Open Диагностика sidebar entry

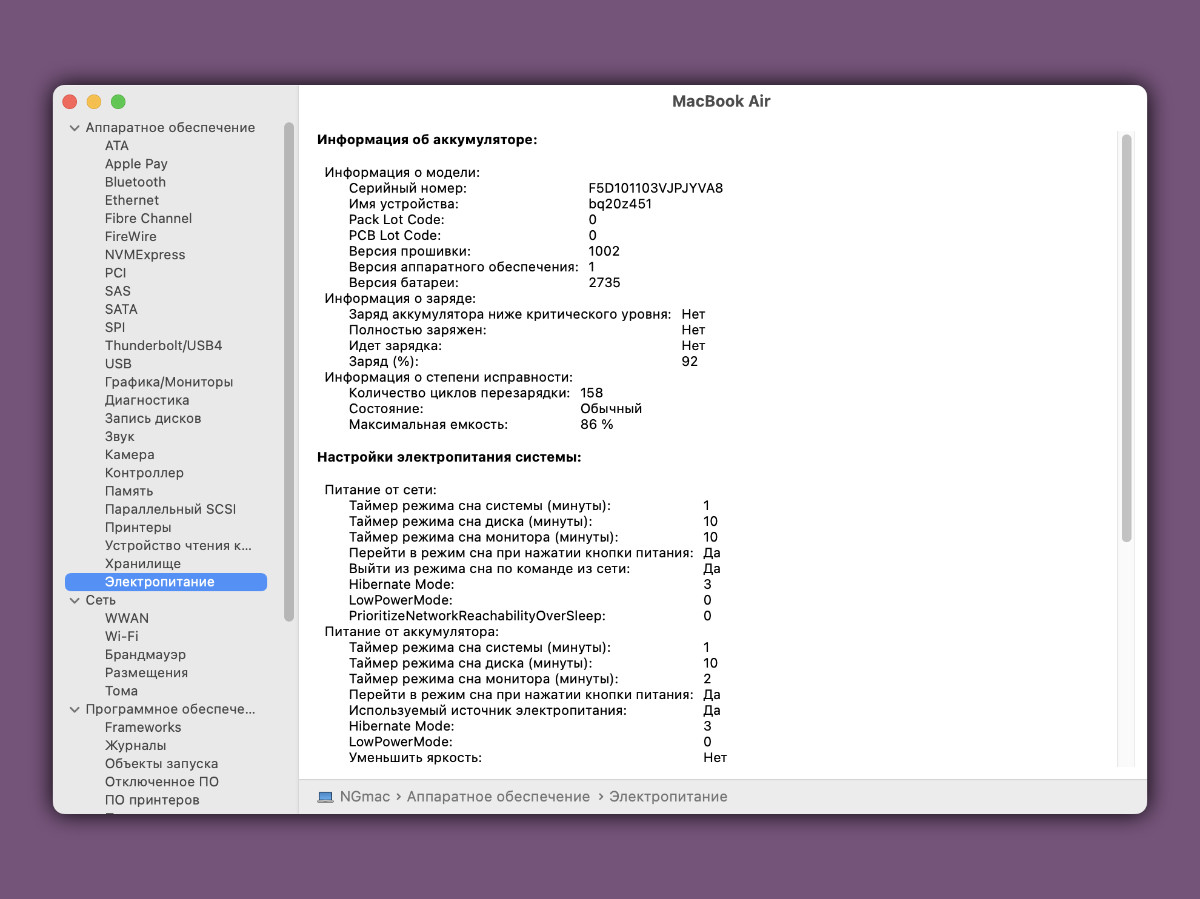point(147,400)
